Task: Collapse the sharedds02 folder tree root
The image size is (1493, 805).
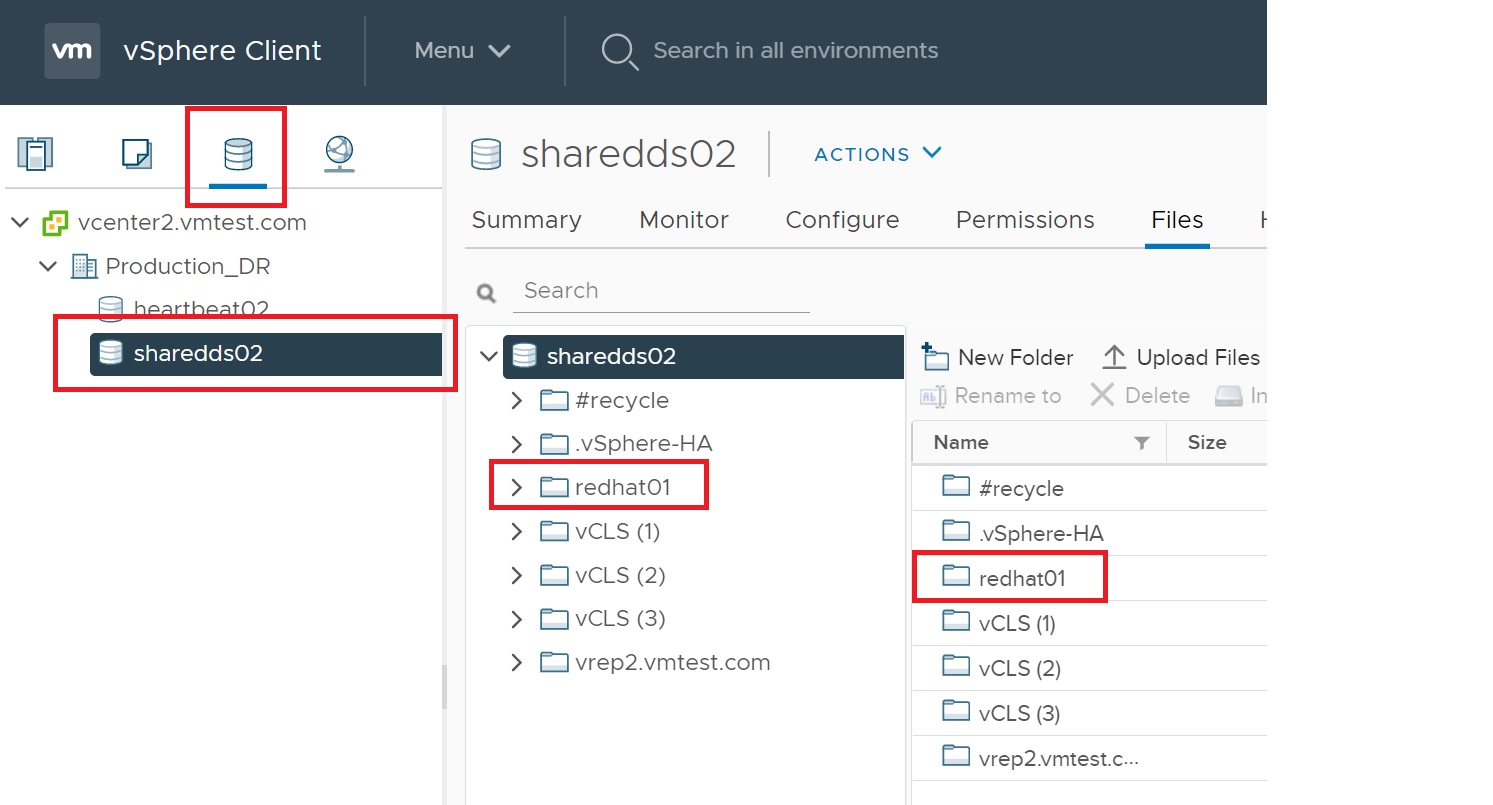Action: [x=489, y=356]
